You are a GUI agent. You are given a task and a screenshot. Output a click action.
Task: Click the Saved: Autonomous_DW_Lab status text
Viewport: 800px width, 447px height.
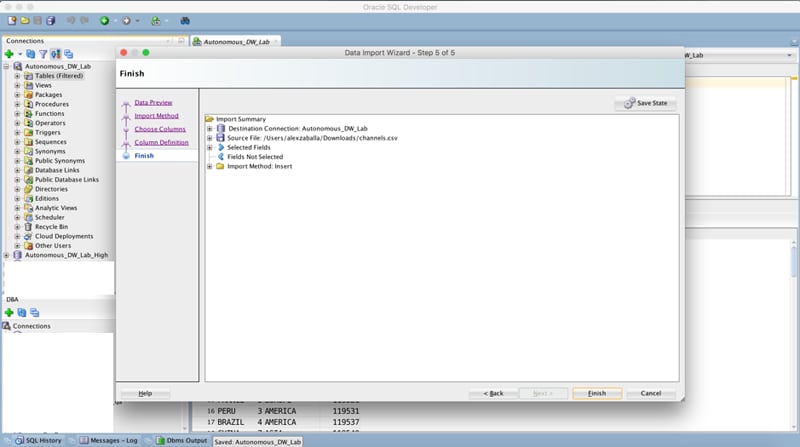(258, 442)
